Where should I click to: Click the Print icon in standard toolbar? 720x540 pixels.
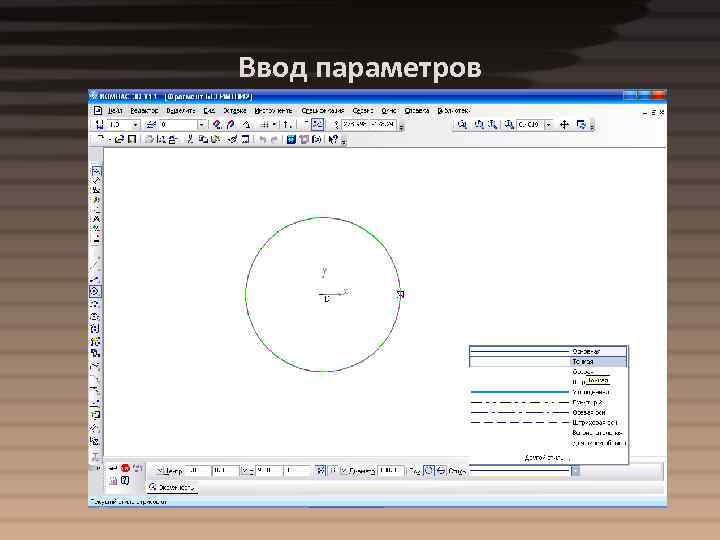coord(149,139)
